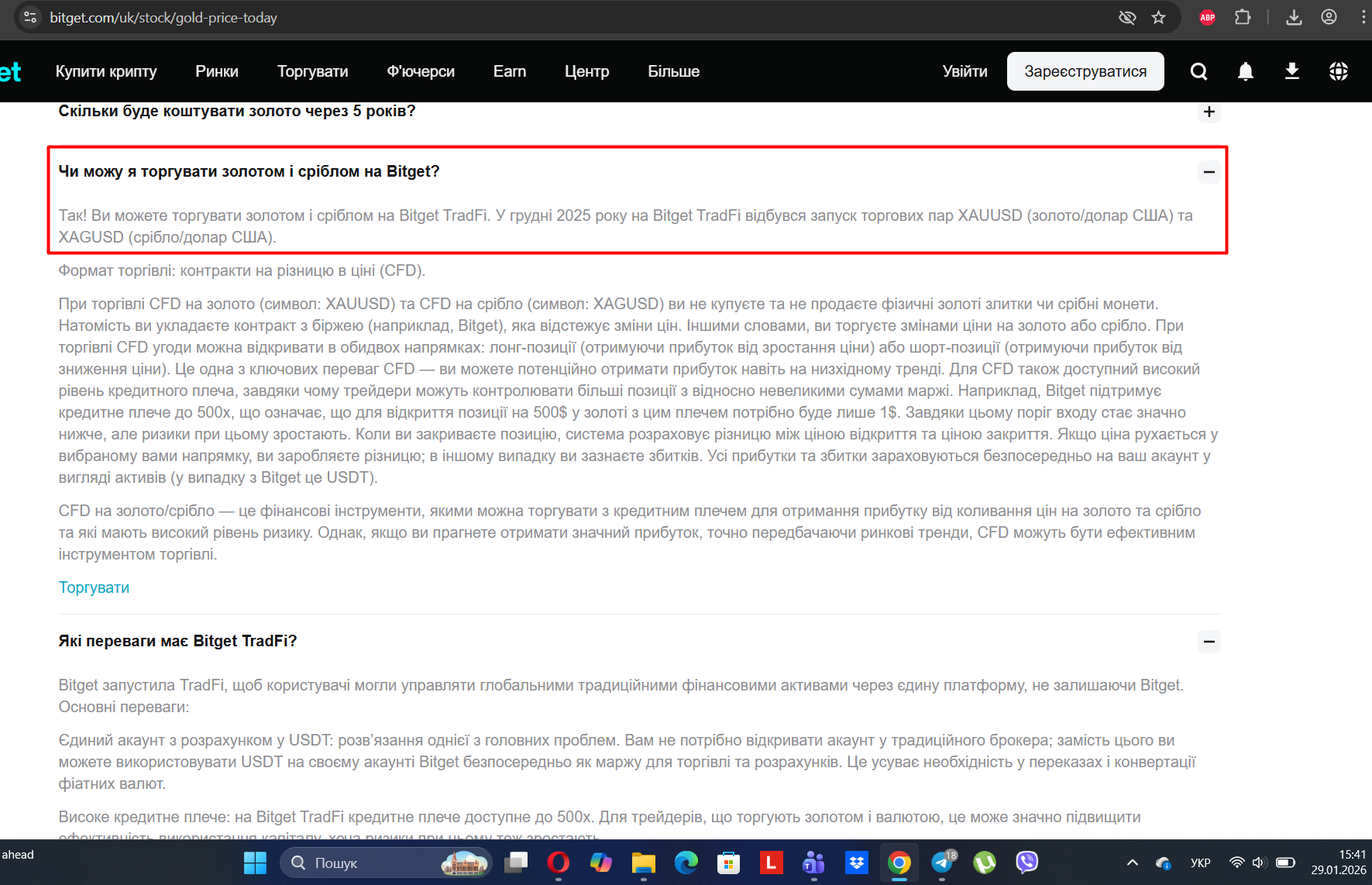Screen dimensions: 1372x885
Task: Open the language globe icon
Action: click(x=1338, y=71)
